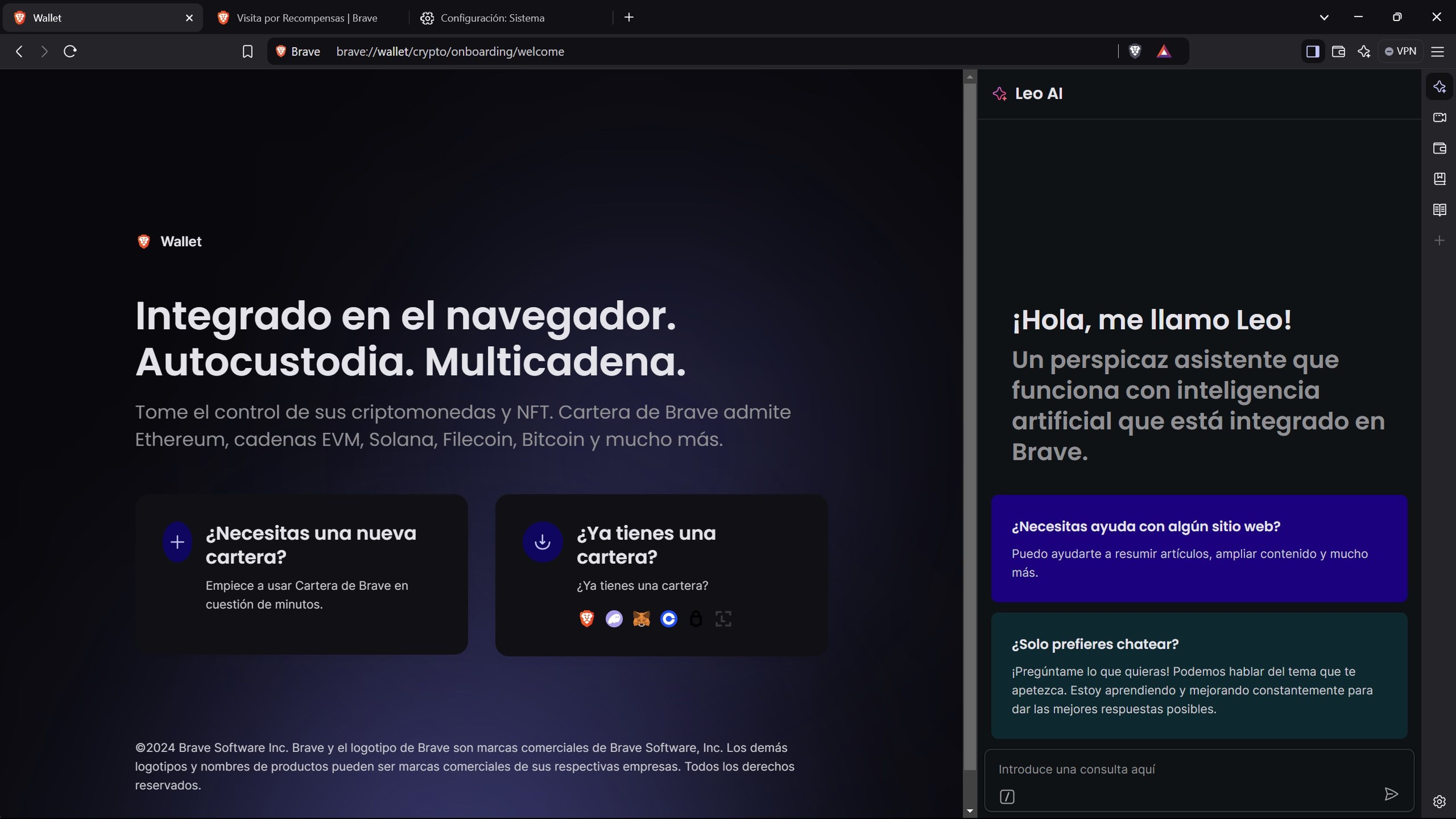Open the browser tab list dropdown
1456x819 pixels.
pyautogui.click(x=1323, y=17)
